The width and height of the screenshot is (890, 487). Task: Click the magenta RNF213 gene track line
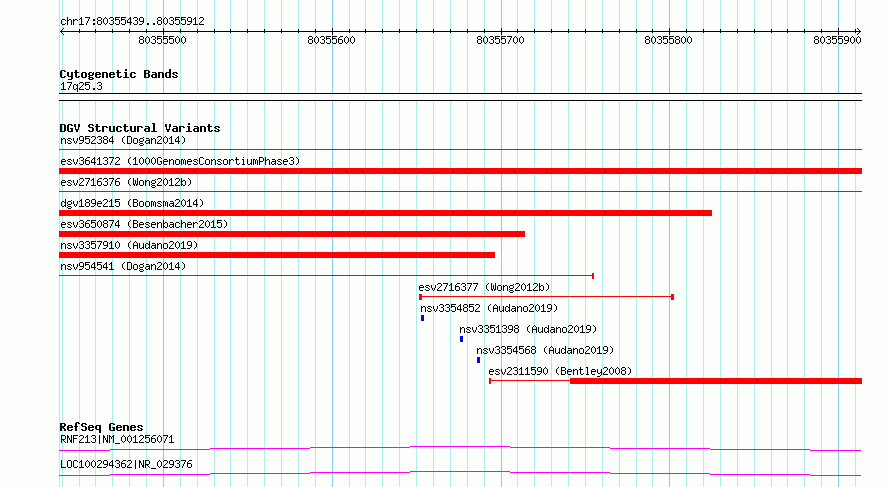(460, 448)
